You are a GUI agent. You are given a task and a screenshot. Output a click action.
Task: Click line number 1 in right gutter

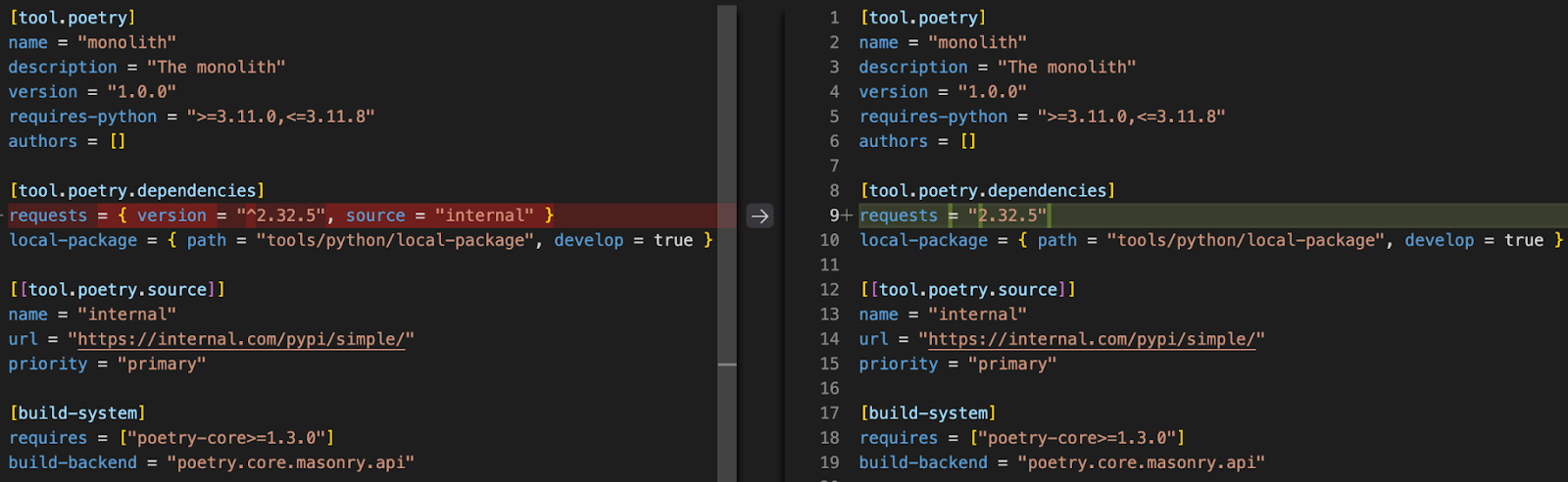coord(835,18)
